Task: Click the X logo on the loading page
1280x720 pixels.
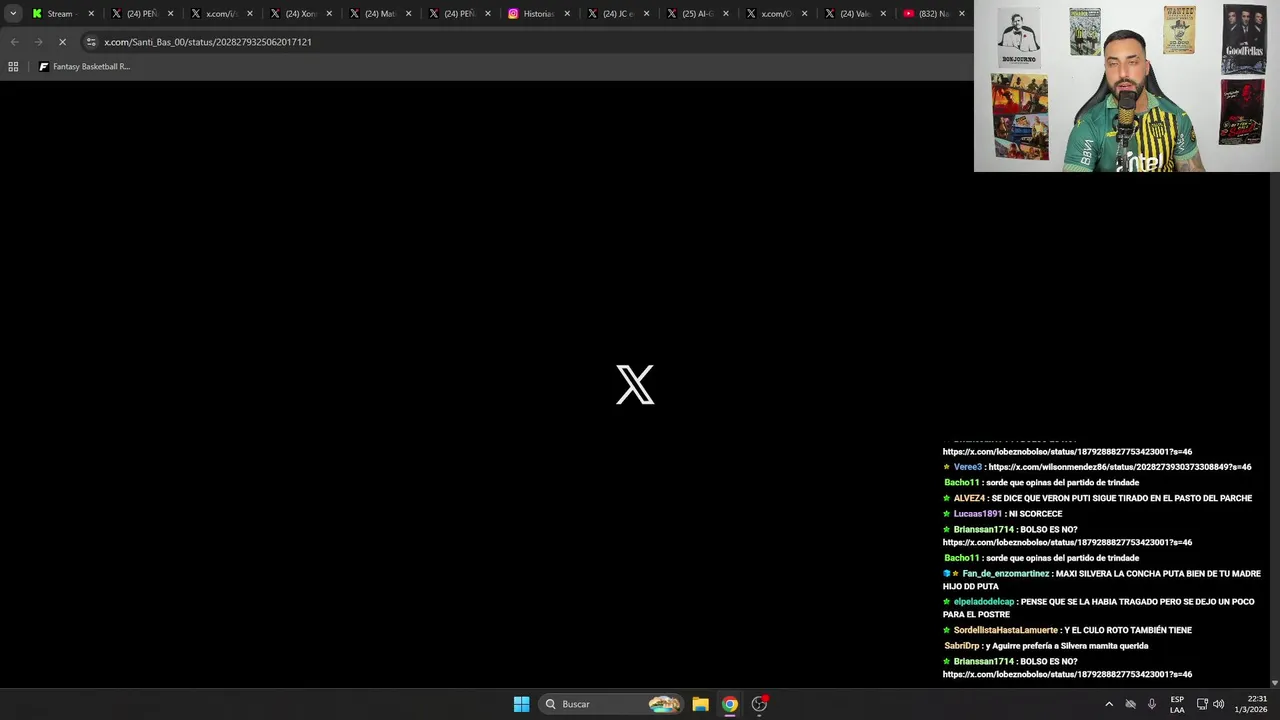Action: pos(635,385)
